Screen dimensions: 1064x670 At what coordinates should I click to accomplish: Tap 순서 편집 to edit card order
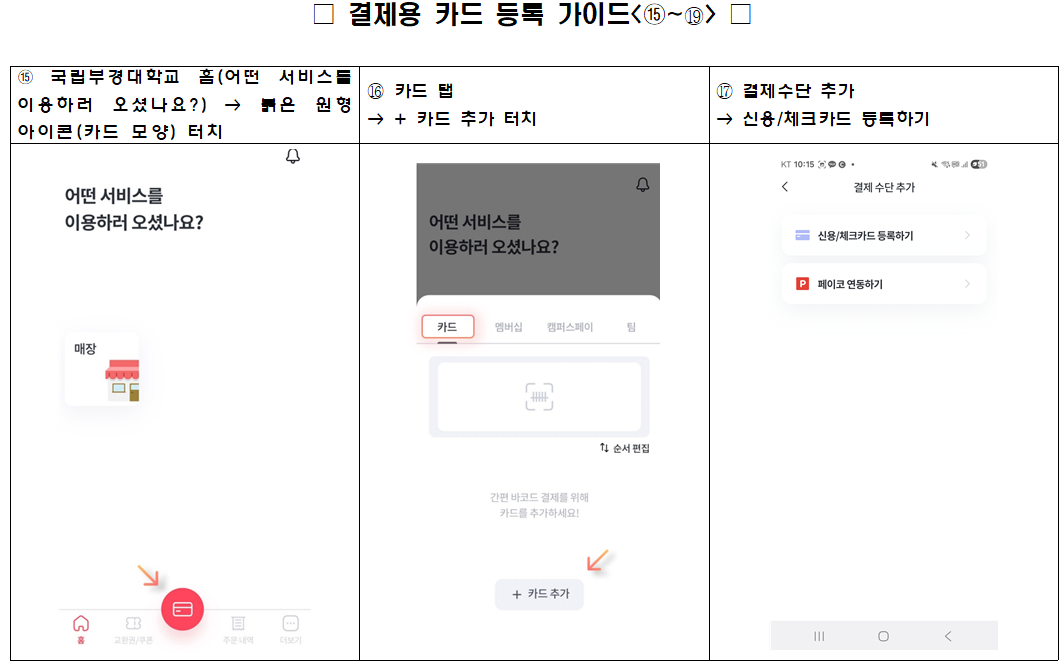(624, 448)
